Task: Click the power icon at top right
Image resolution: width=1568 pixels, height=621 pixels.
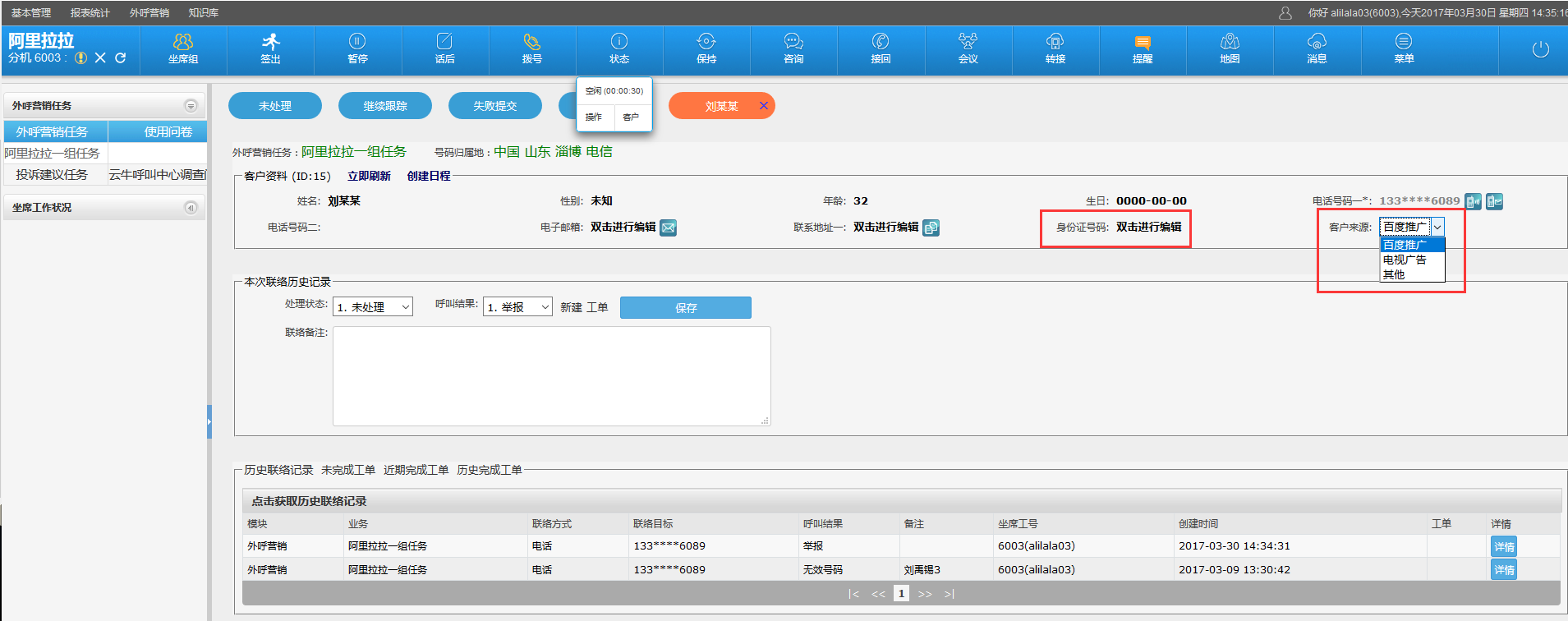Action: click(x=1540, y=49)
